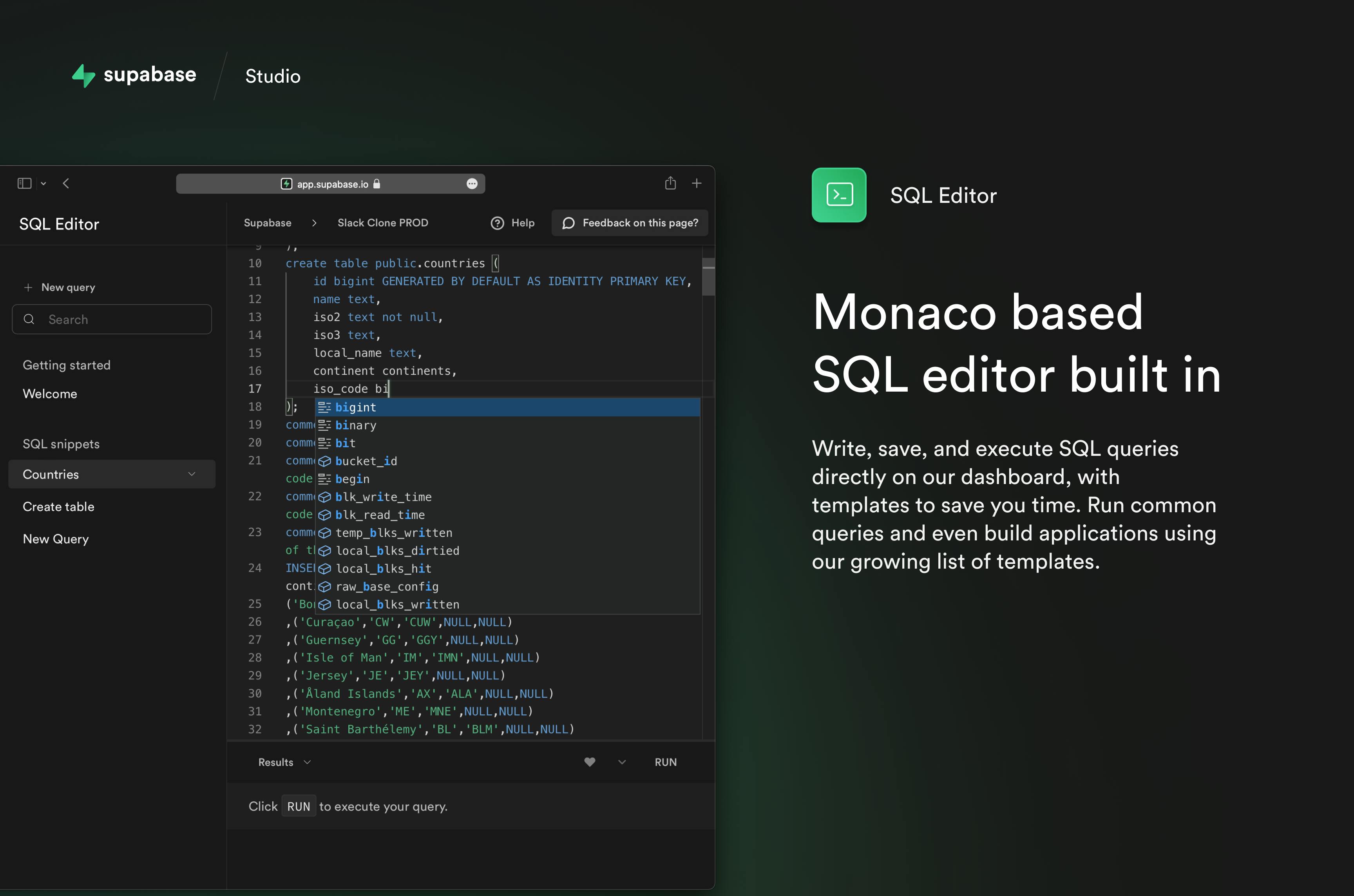Click the 'create table public.countries' line
1354x896 pixels.
392,264
